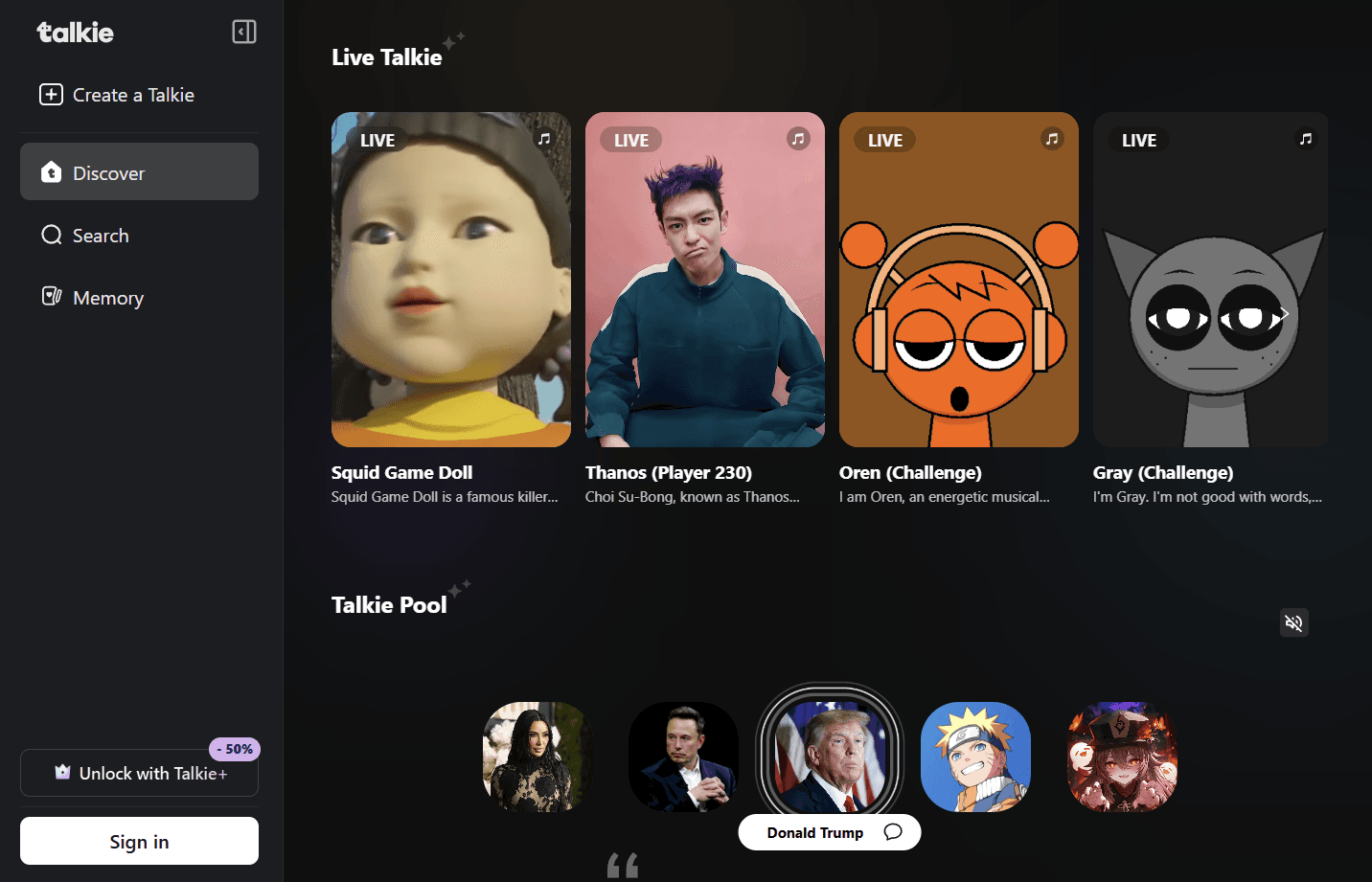Select the Discover menu item
The height and width of the screenshot is (882, 1372).
click(139, 171)
